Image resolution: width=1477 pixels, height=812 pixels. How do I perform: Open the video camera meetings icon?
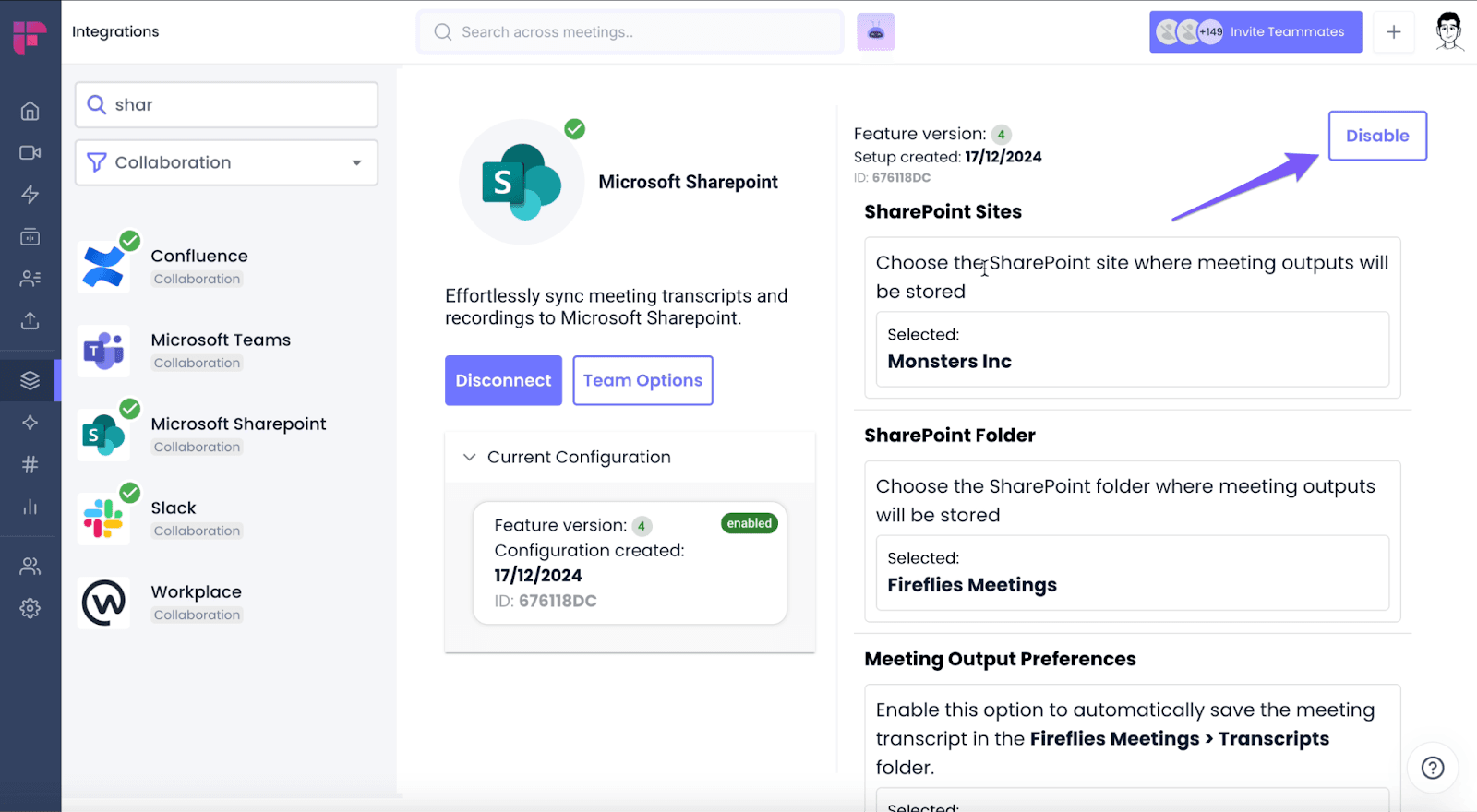[x=30, y=152]
